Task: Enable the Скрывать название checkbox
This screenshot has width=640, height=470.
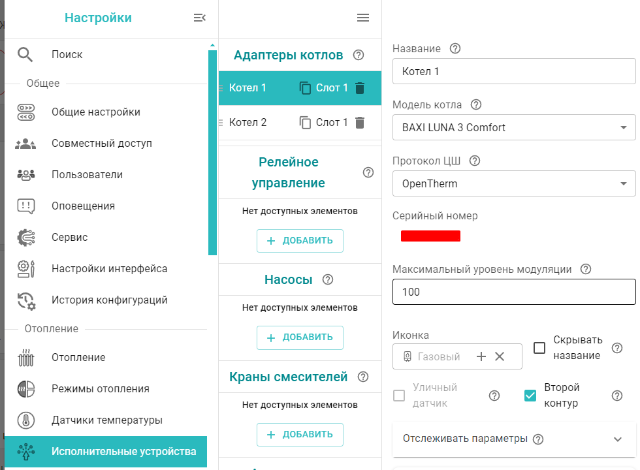Action: tap(540, 348)
